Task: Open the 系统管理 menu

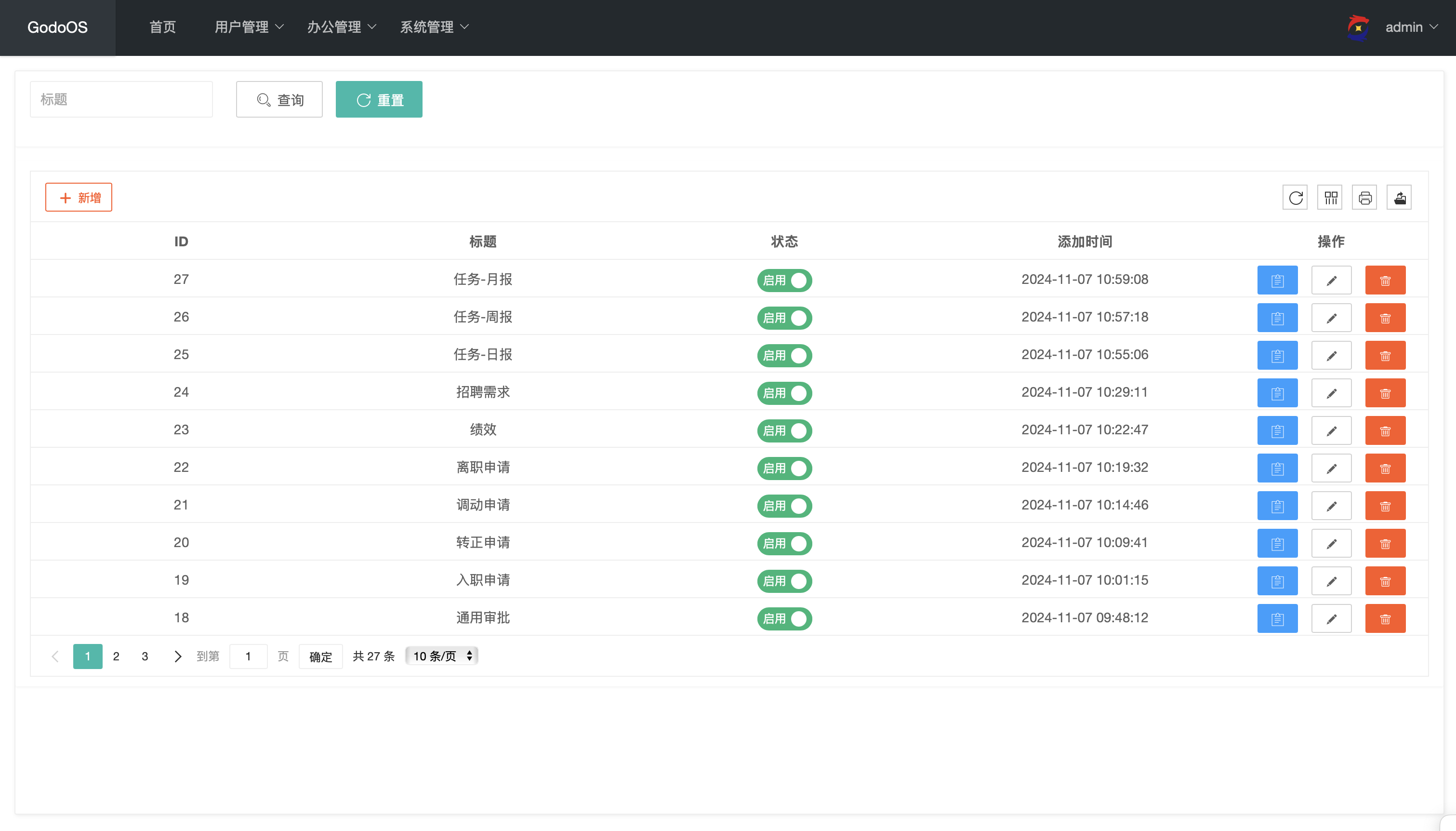Action: [x=433, y=27]
